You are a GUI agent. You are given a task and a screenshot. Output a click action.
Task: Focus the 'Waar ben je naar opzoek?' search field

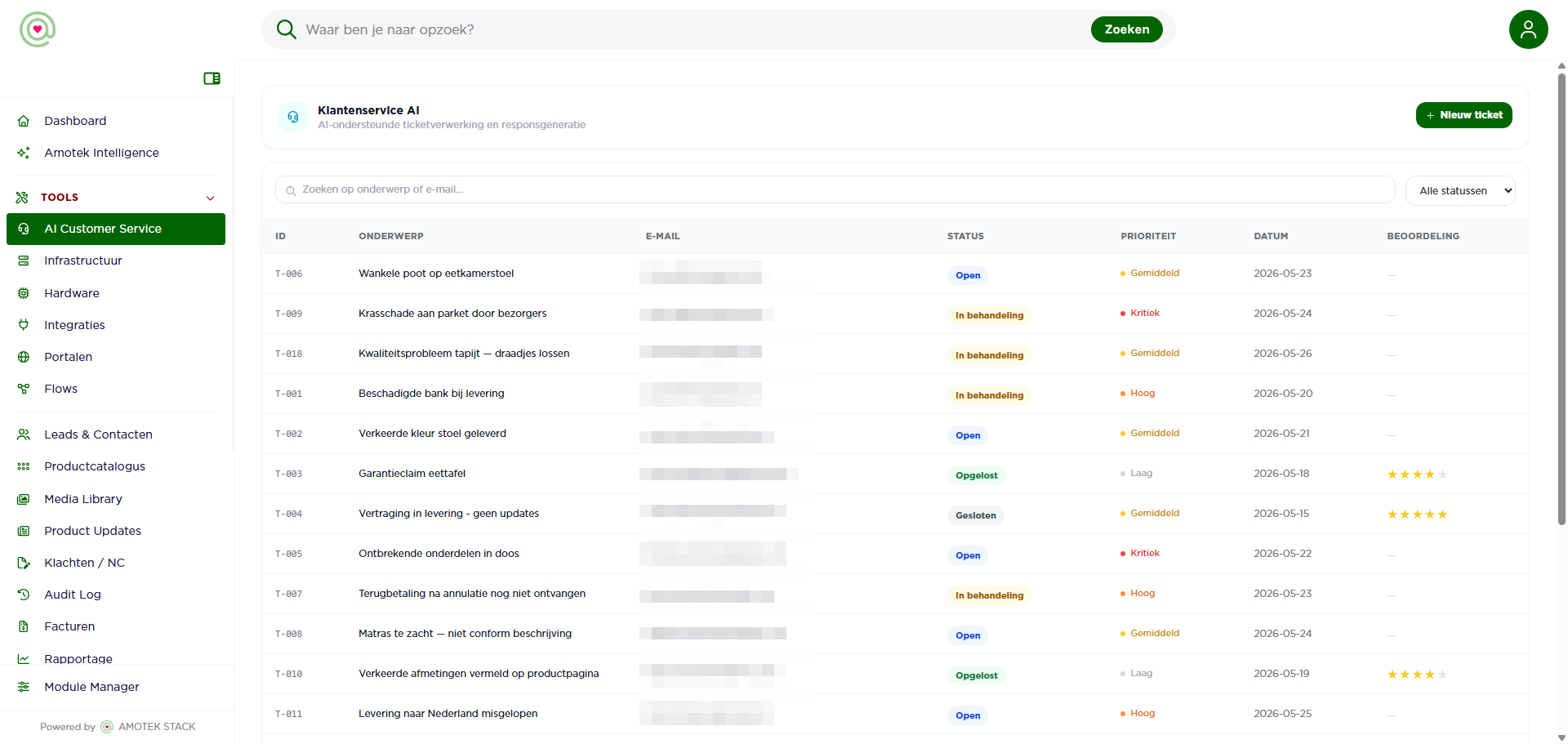[x=694, y=29]
